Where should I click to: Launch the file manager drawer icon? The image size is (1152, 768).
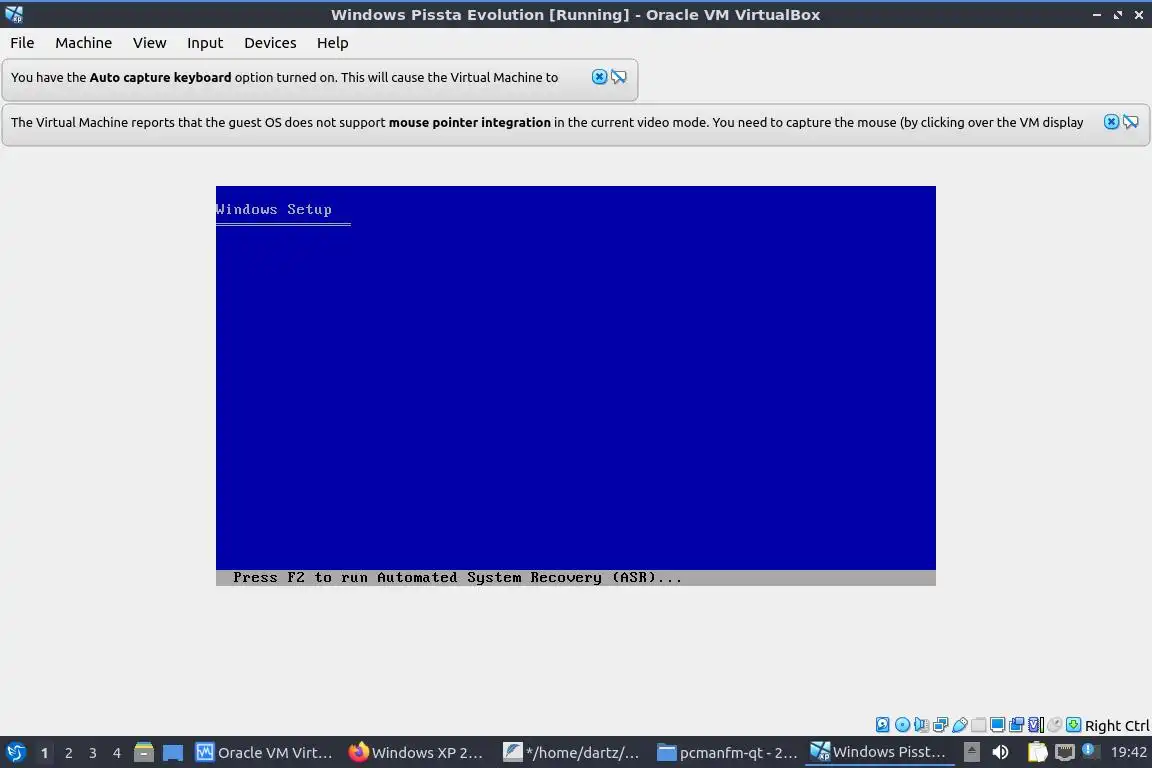click(144, 752)
